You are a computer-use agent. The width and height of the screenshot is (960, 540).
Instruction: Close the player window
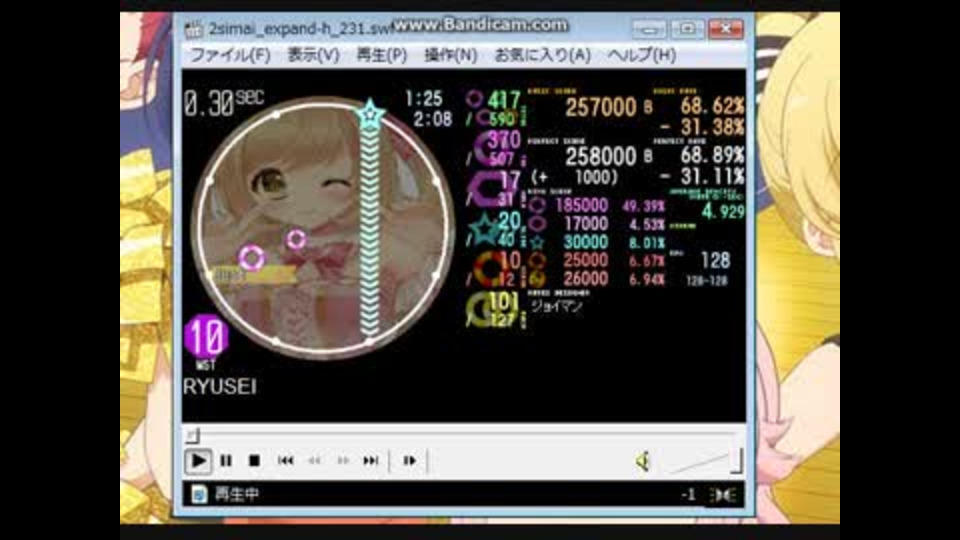(x=726, y=29)
